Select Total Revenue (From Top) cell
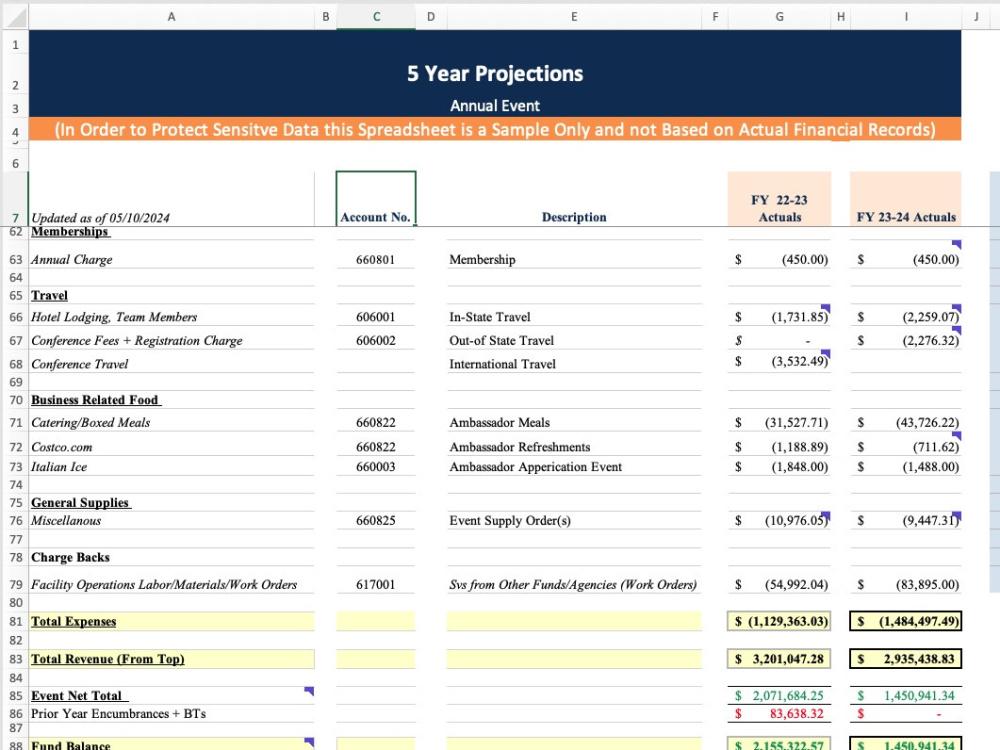 (x=172, y=659)
